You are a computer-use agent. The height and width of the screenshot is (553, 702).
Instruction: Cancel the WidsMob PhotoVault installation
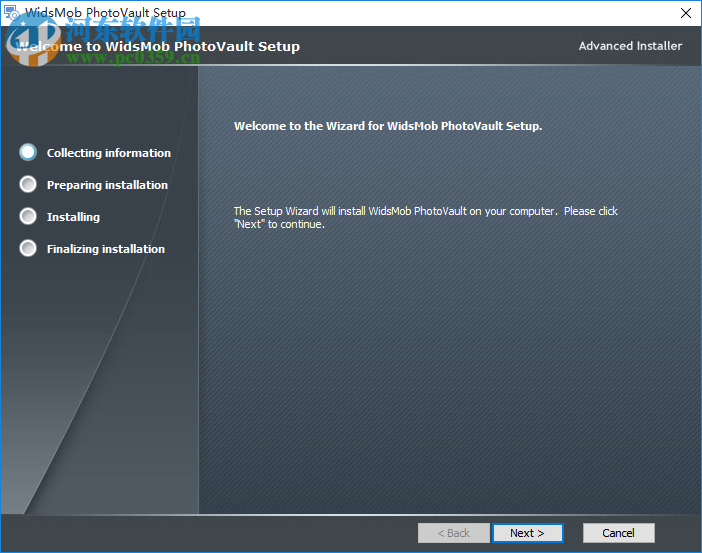point(618,533)
